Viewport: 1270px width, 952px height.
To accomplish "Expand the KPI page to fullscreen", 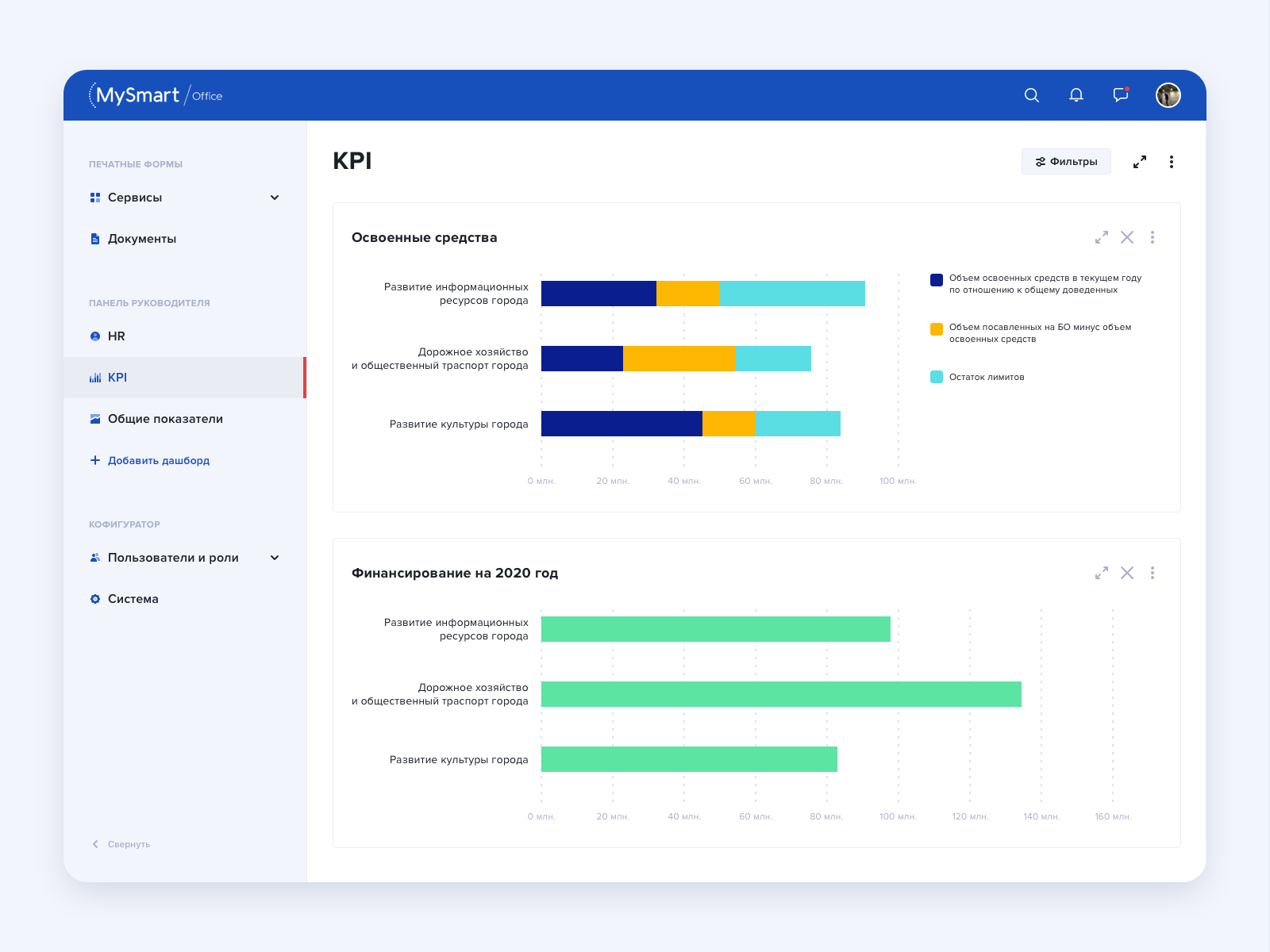I will pyautogui.click(x=1140, y=162).
